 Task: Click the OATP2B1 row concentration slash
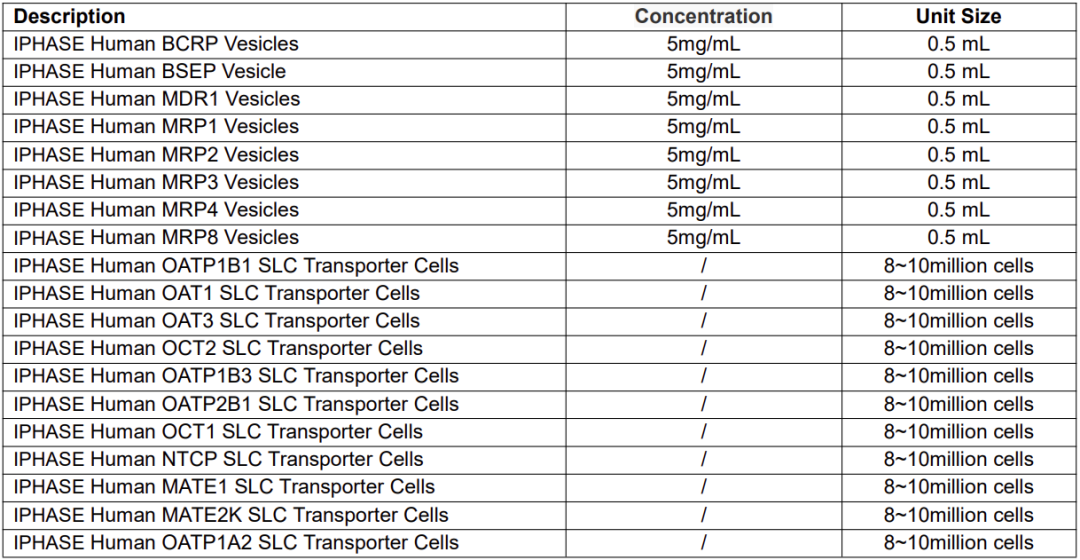(x=703, y=404)
